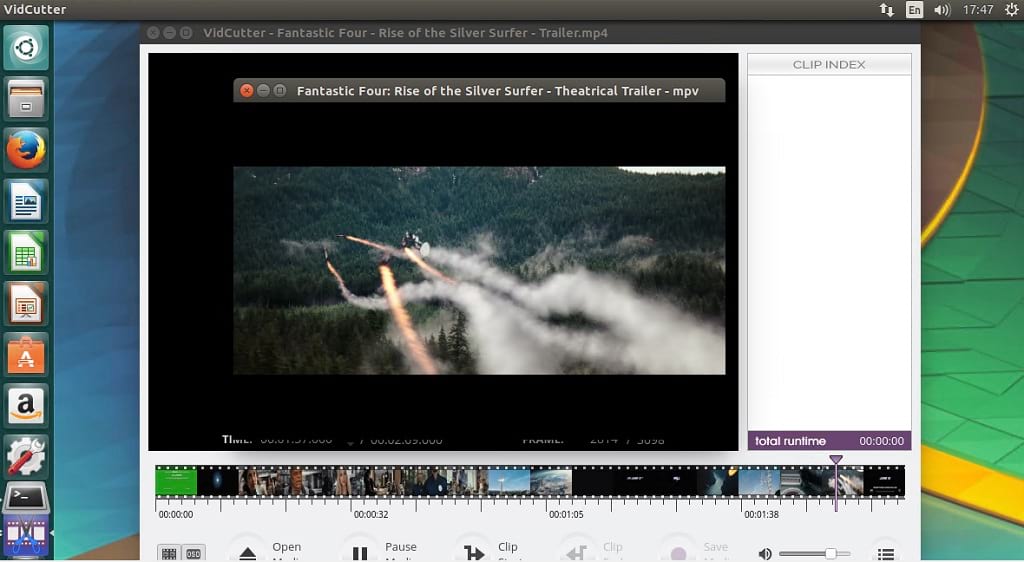Click the timeline playhead marker
The height and width of the screenshot is (562, 1024).
pyautogui.click(x=836, y=460)
